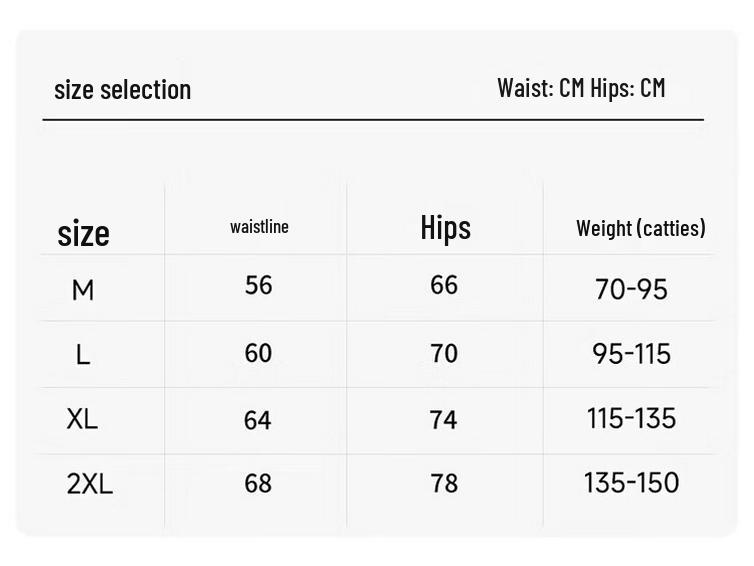Click waistline value 68 for size 2XL
The height and width of the screenshot is (566, 754).
tap(258, 484)
